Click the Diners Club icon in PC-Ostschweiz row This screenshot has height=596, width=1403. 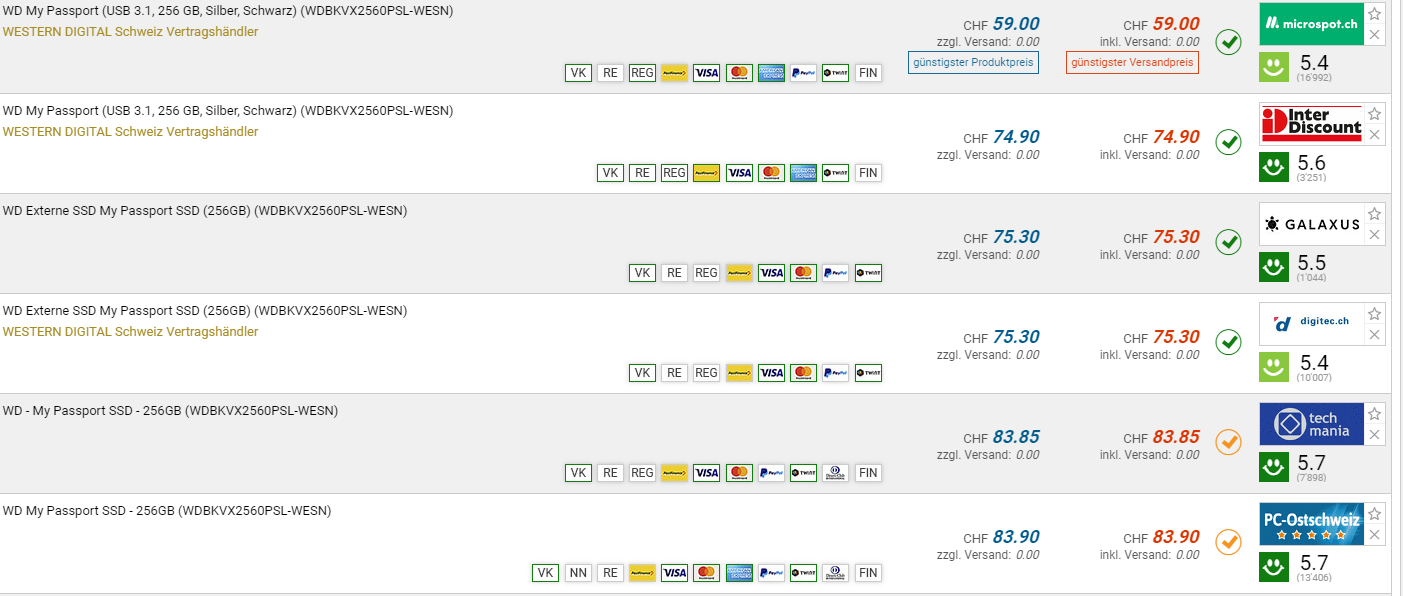pos(836,573)
